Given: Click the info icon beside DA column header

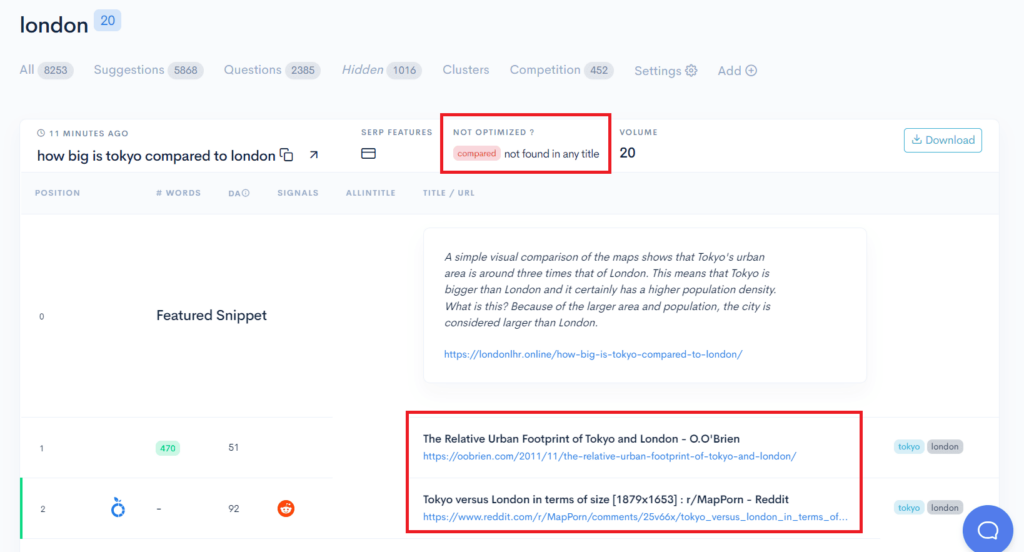Looking at the screenshot, I should pos(246,193).
